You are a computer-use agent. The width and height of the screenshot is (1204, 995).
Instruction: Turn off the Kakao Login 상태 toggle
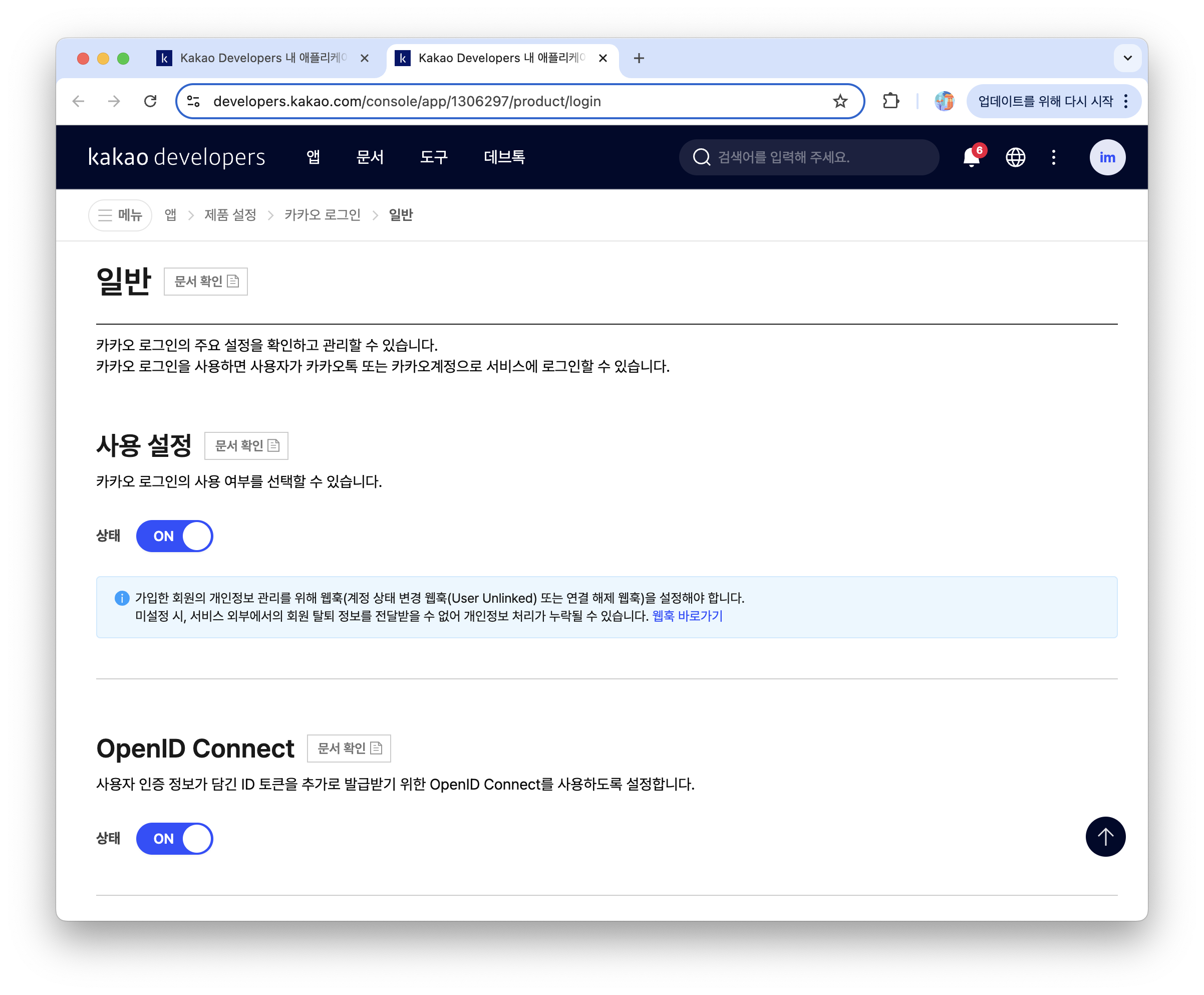coord(174,536)
